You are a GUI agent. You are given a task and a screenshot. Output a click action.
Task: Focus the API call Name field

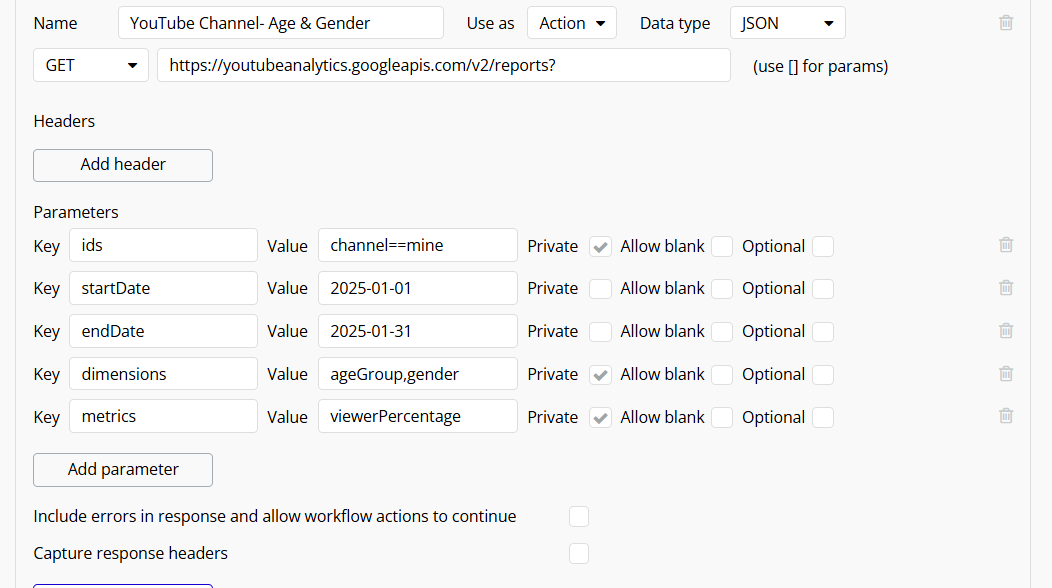pyautogui.click(x=280, y=23)
